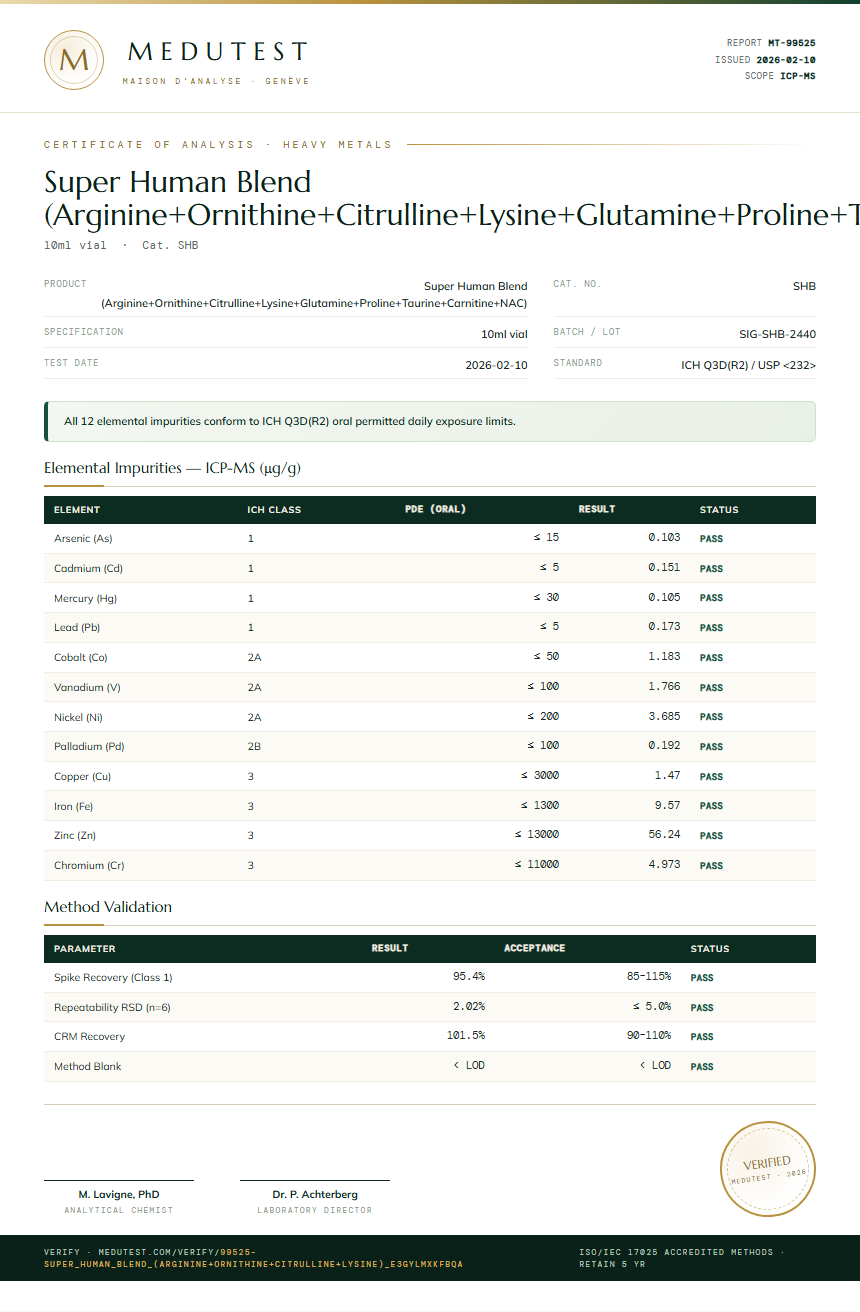The width and height of the screenshot is (860, 1312).
Task: Select the Arsenic (As) table row
Action: click(x=430, y=539)
